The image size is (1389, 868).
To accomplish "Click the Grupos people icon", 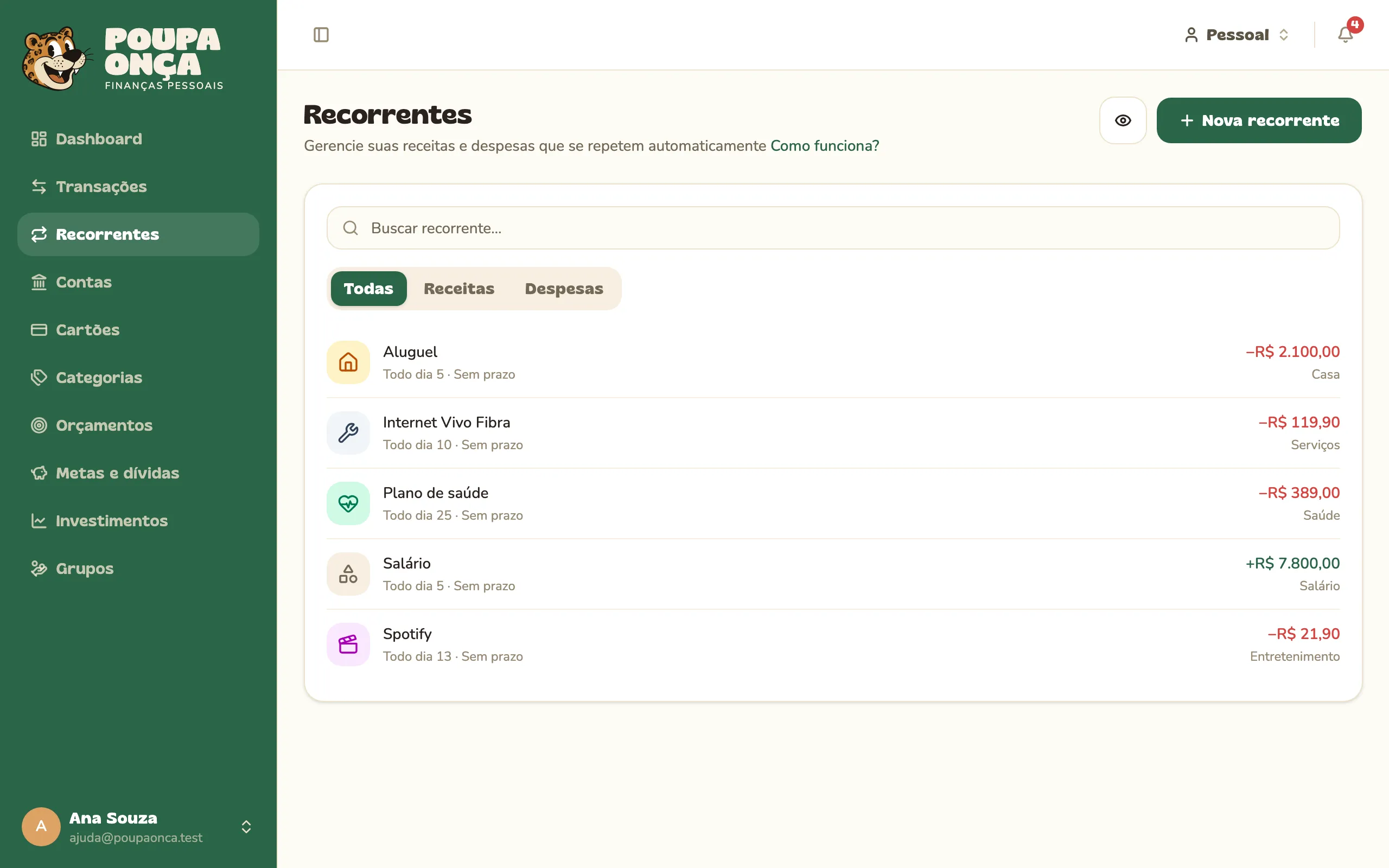I will pos(39,569).
